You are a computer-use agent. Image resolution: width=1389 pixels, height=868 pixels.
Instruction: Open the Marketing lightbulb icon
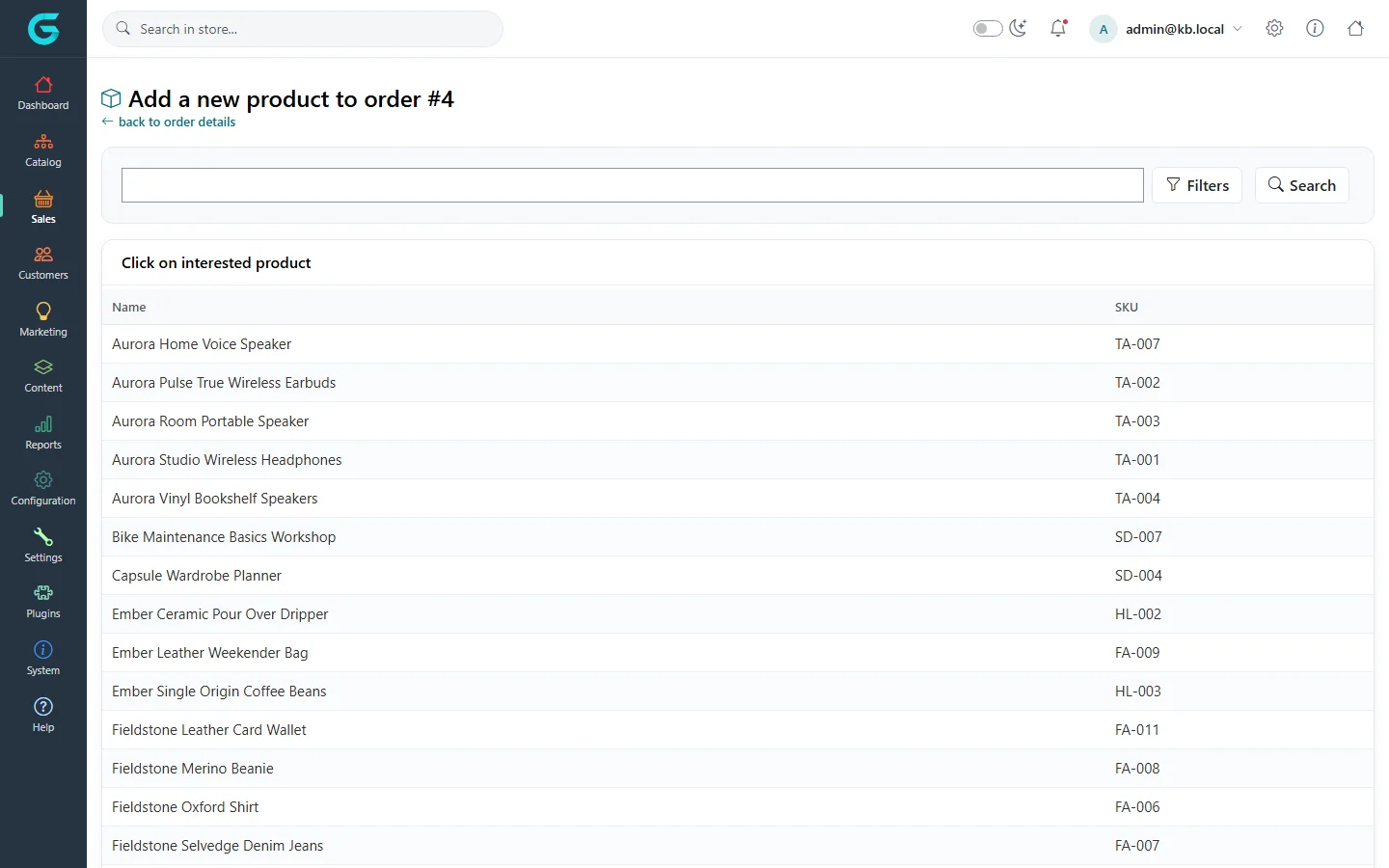tap(43, 311)
